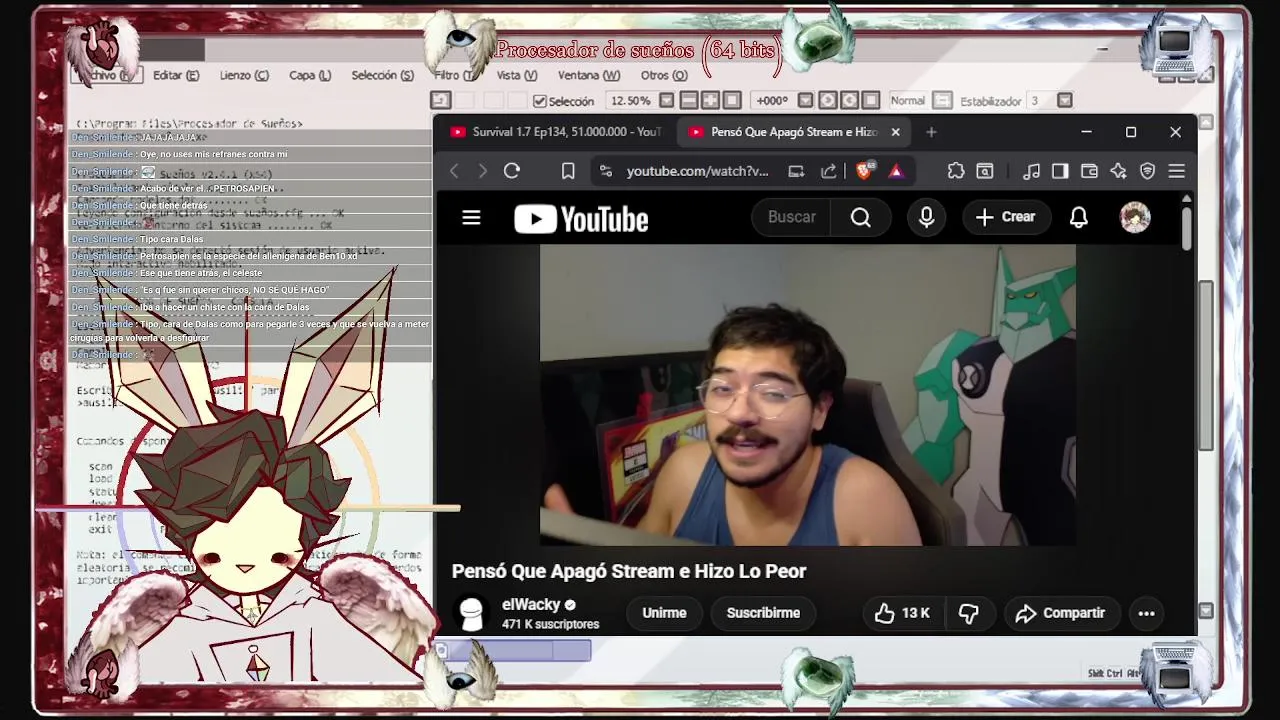Open the Archivo menu
The image size is (1280, 720).
tap(108, 75)
